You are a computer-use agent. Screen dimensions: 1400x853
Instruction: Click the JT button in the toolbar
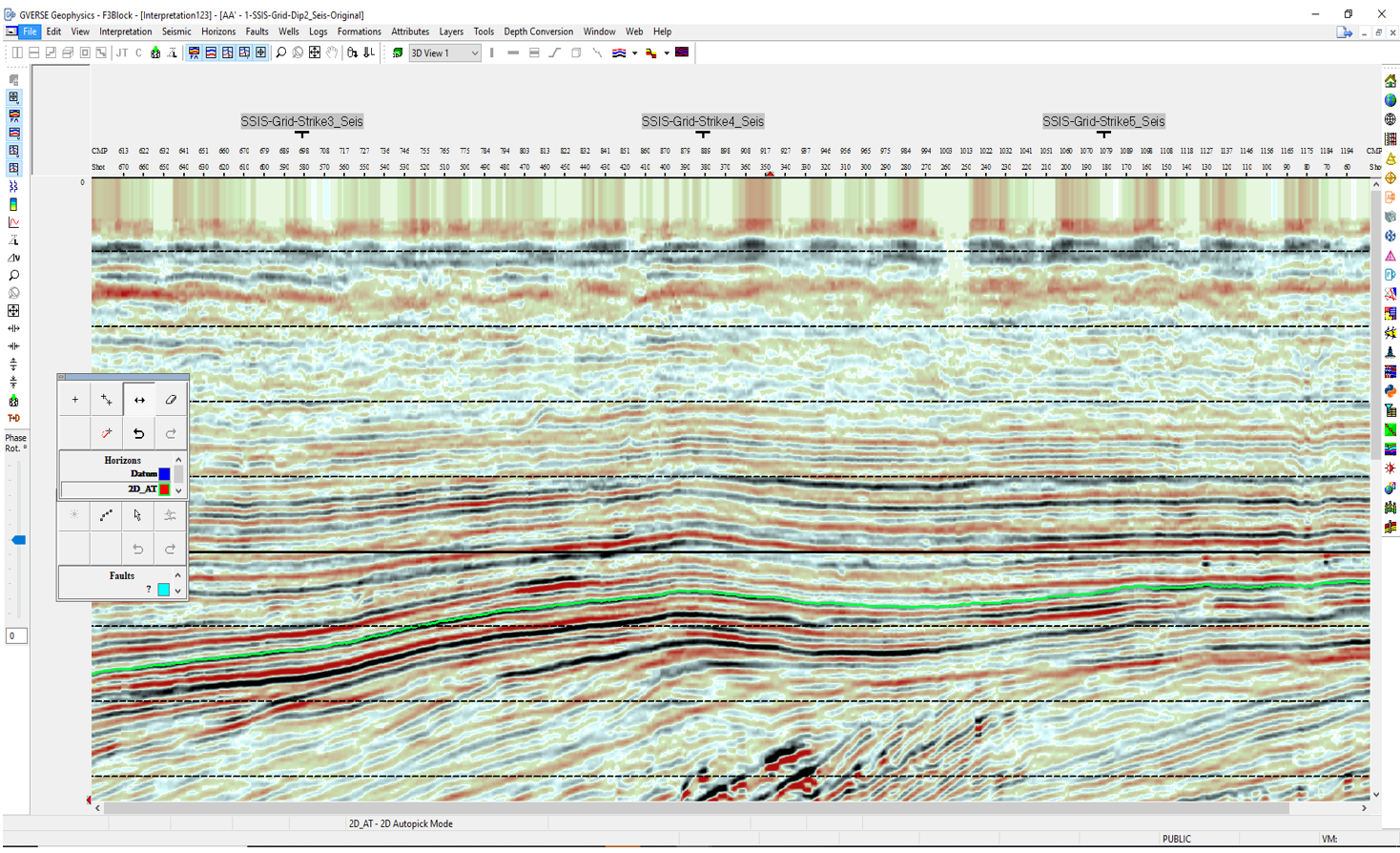point(121,52)
